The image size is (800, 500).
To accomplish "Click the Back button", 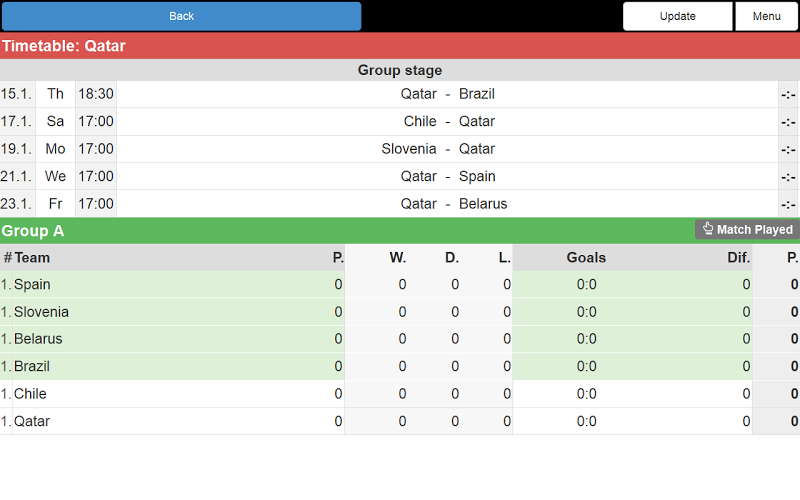I will pos(181,16).
